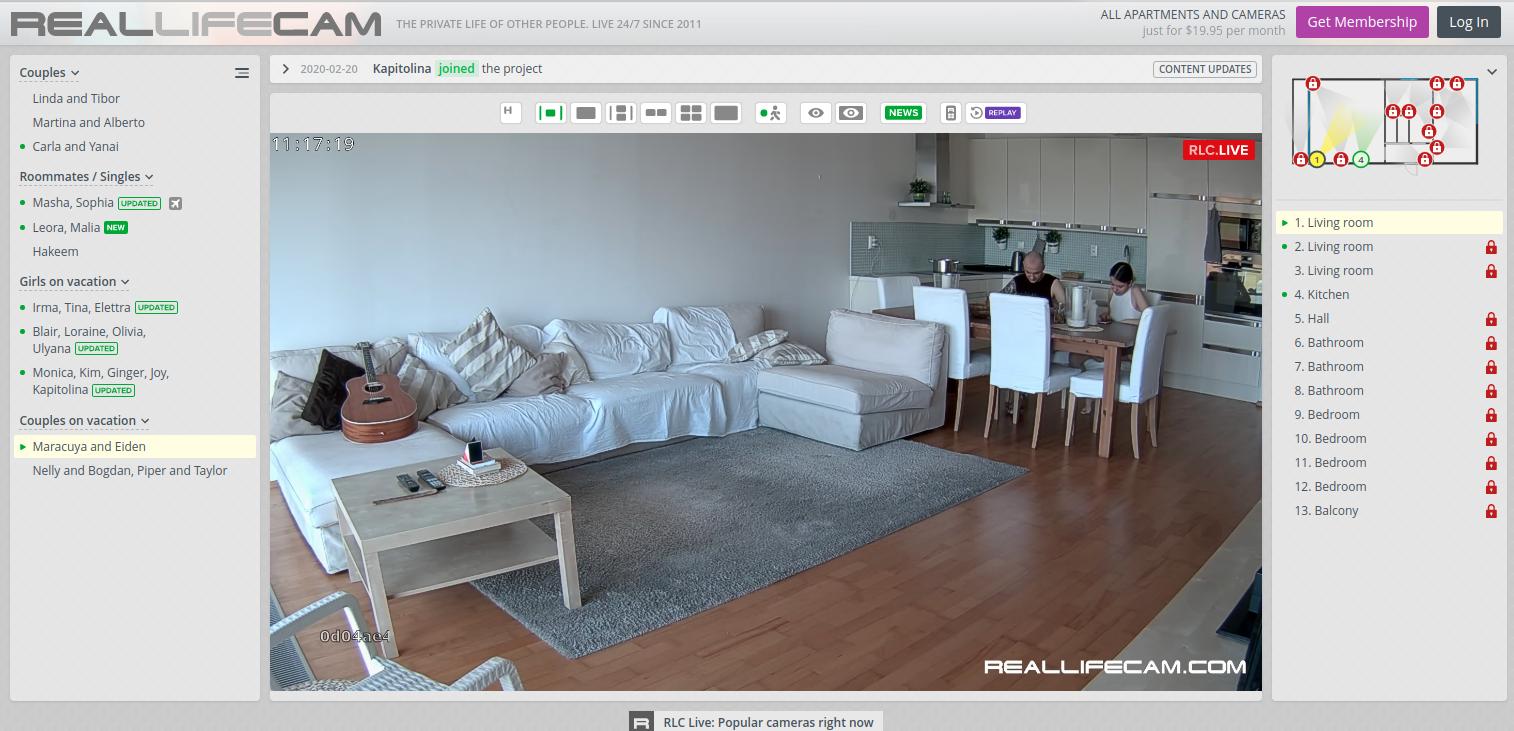Click the Get Membership button
Image resolution: width=1514 pixels, height=731 pixels.
[x=1361, y=21]
